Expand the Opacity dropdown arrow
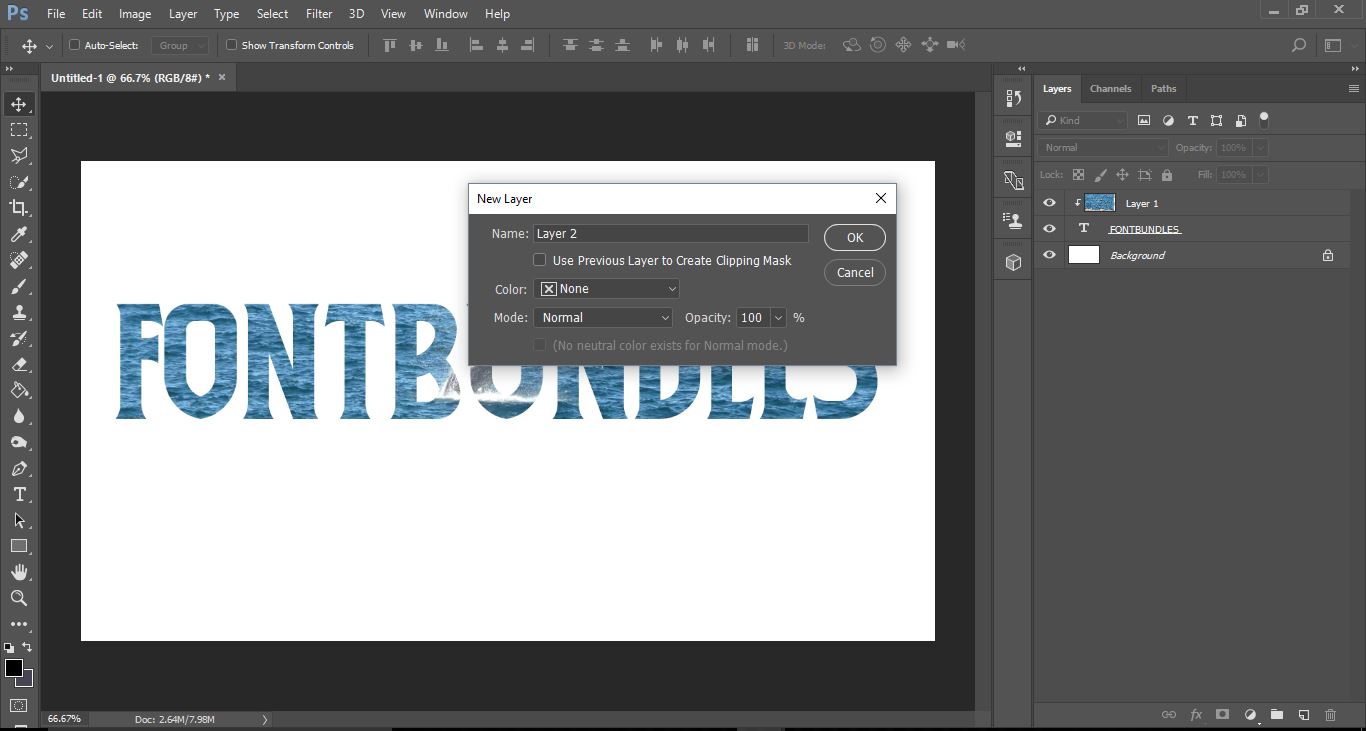Viewport: 1366px width, 731px height. point(777,317)
